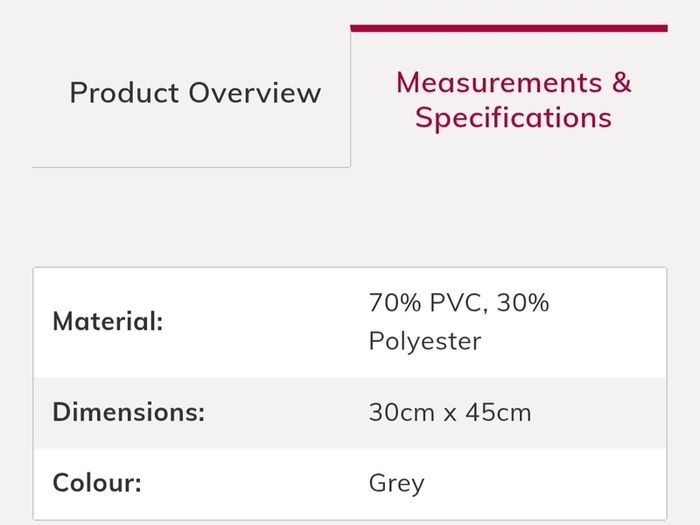
Task: Click the word Overview in left tab
Action: (x=255, y=93)
